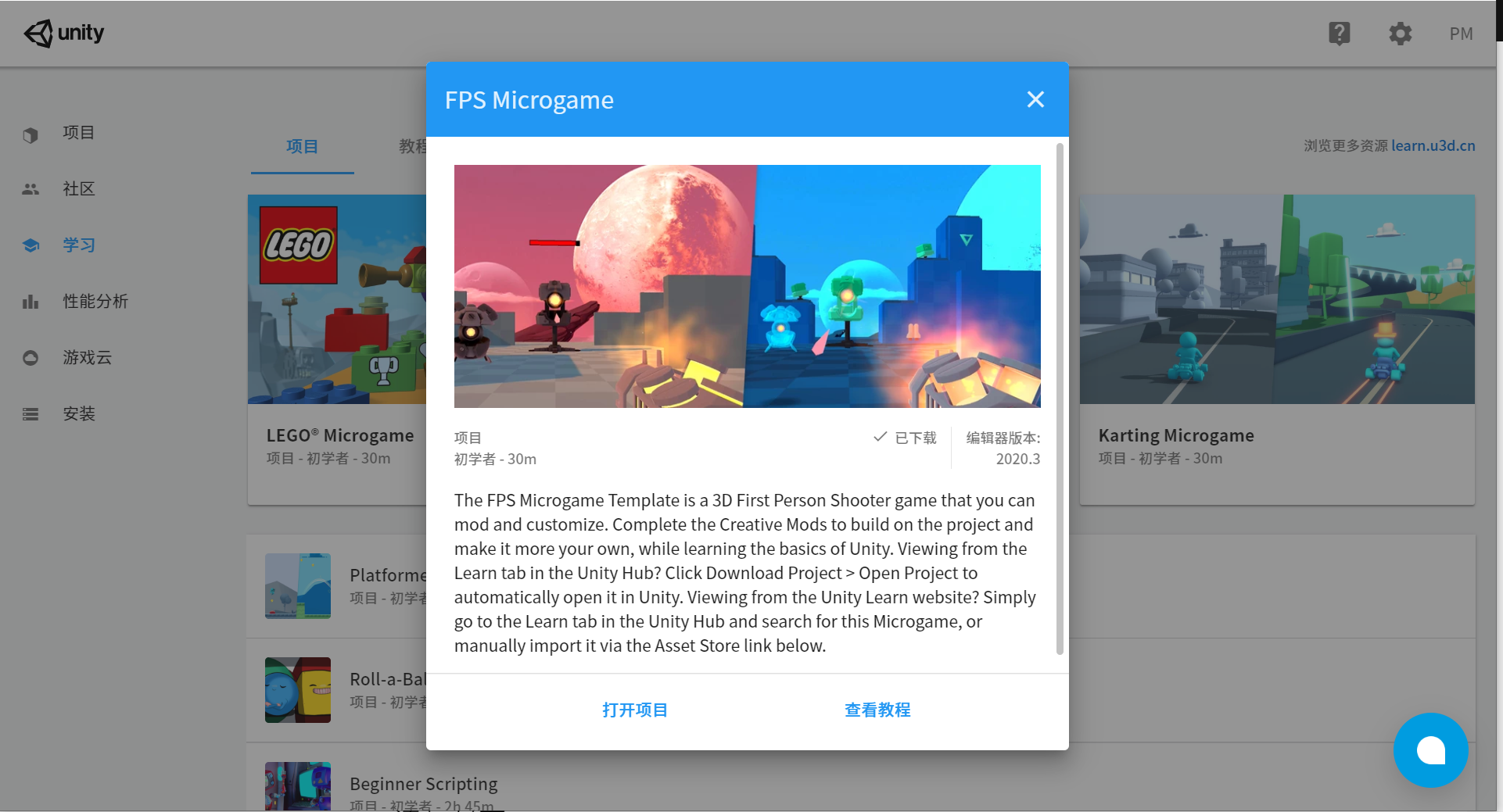
Task: Click the Unity logo in header
Action: tap(63, 33)
